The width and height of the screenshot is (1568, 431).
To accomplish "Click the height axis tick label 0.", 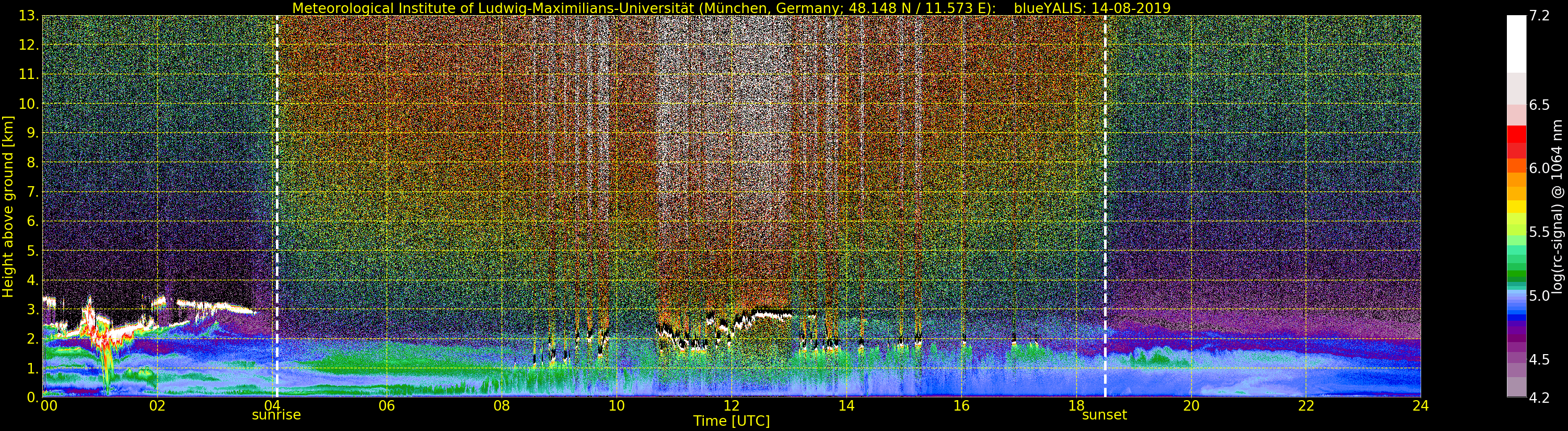I will click(34, 398).
